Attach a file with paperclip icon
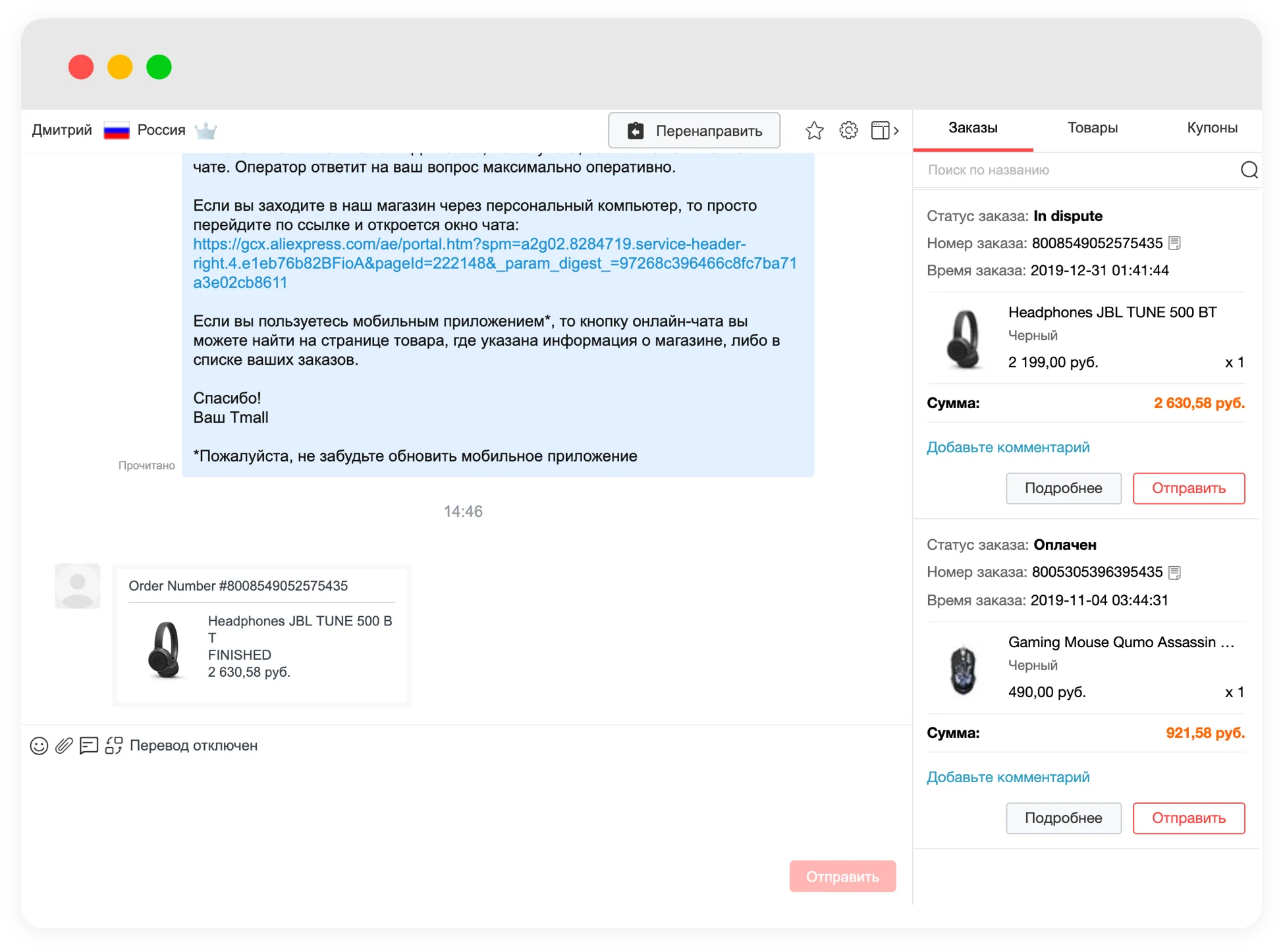 [64, 745]
